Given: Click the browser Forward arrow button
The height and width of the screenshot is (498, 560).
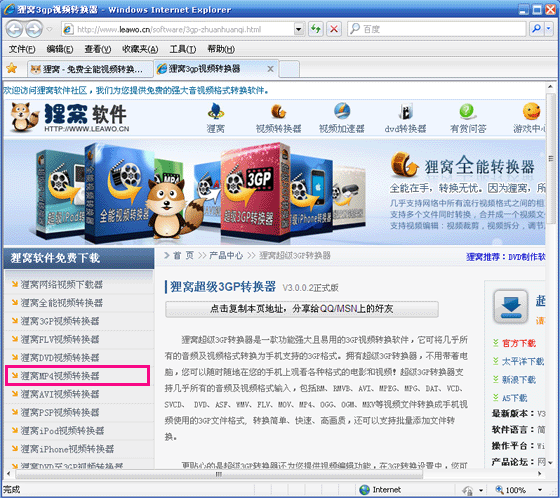Looking at the screenshot, I should (x=34, y=29).
